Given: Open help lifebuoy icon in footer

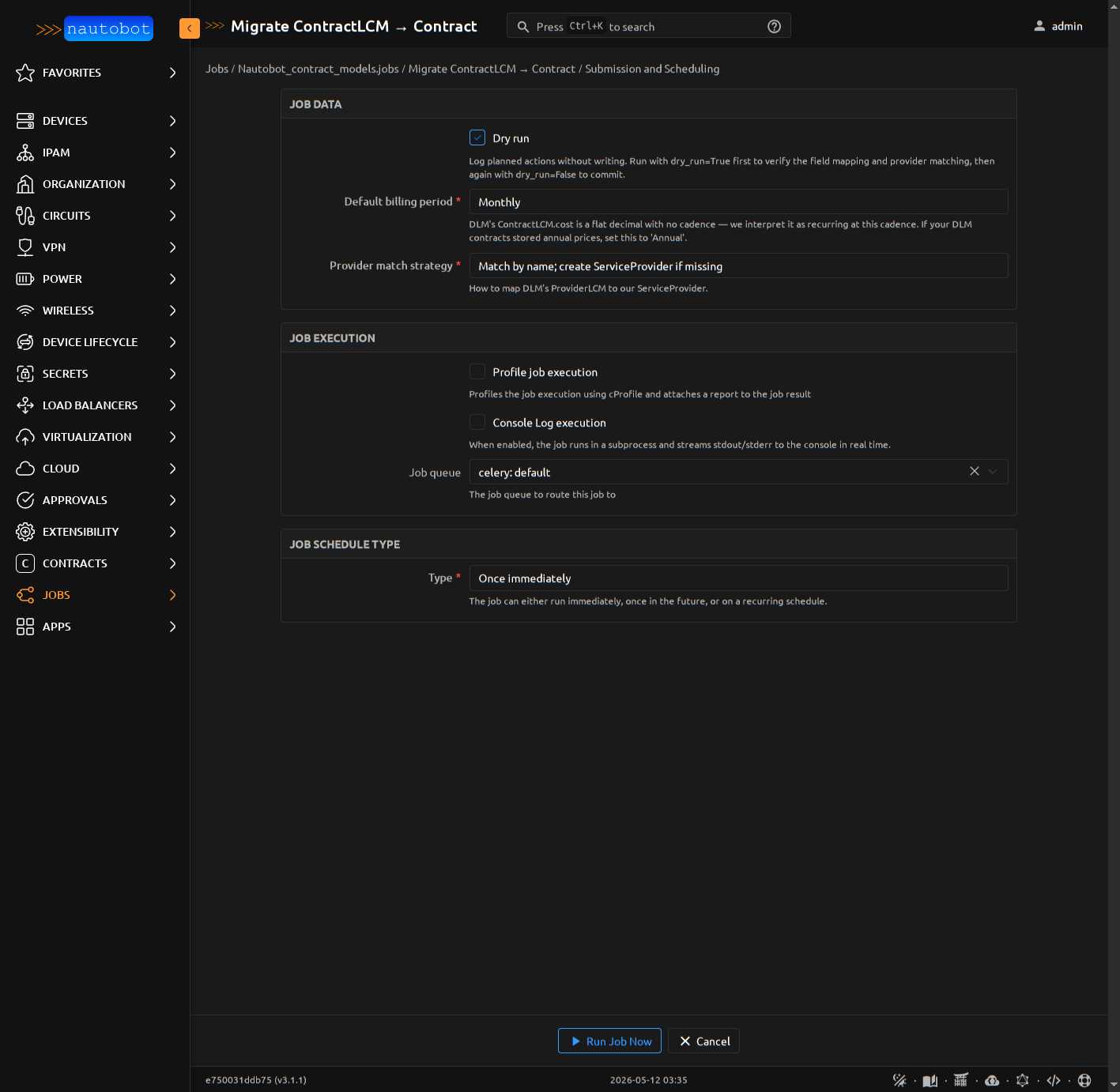Looking at the screenshot, I should click(1084, 1080).
